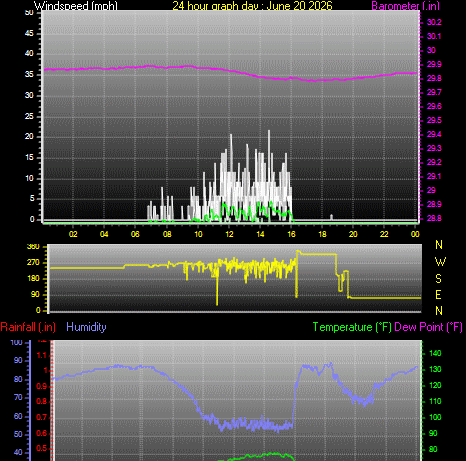The image size is (466, 461).
Task: Click the 29.9 barometer scale value
Action: pos(434,64)
